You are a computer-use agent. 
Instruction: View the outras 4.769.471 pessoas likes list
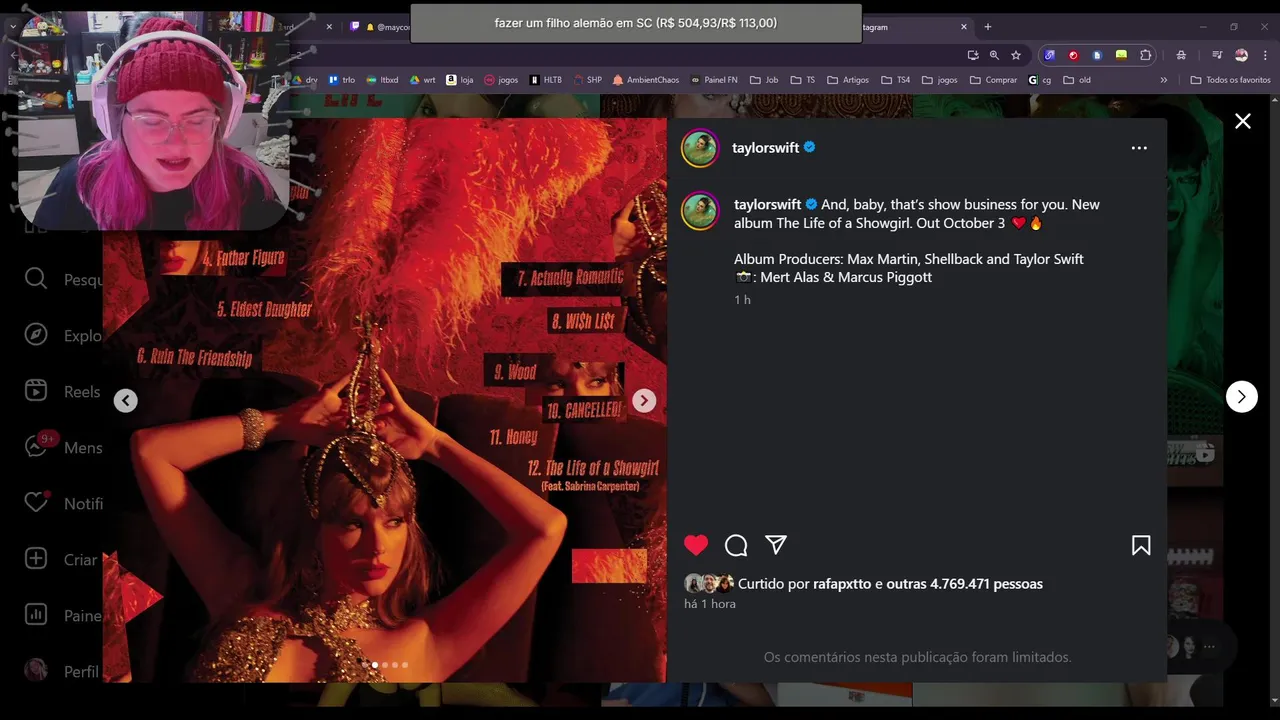964,584
